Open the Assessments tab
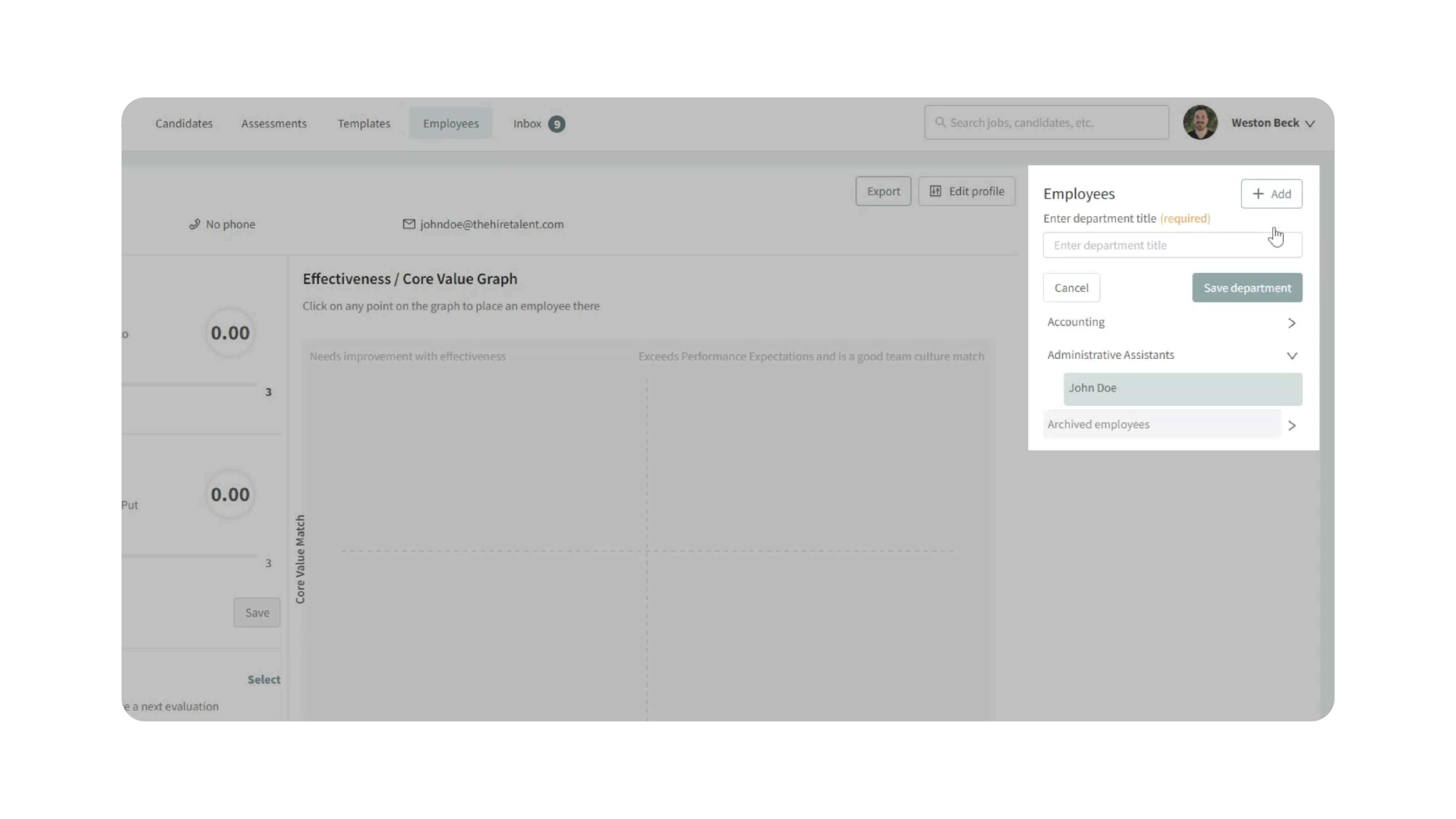Image resolution: width=1456 pixels, height=819 pixels. pyautogui.click(x=274, y=123)
